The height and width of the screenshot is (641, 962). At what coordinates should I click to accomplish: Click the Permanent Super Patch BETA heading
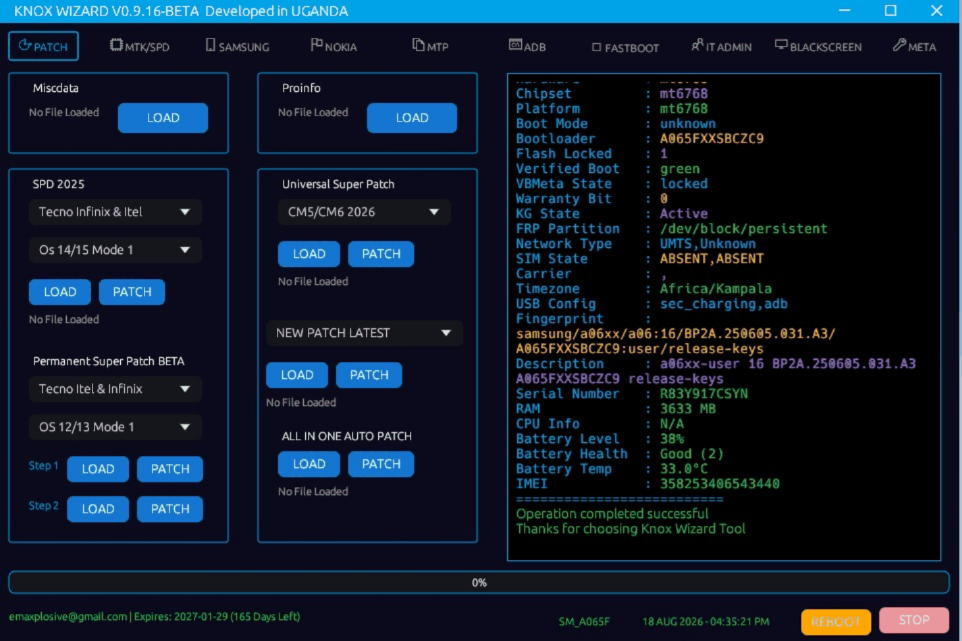[109, 361]
